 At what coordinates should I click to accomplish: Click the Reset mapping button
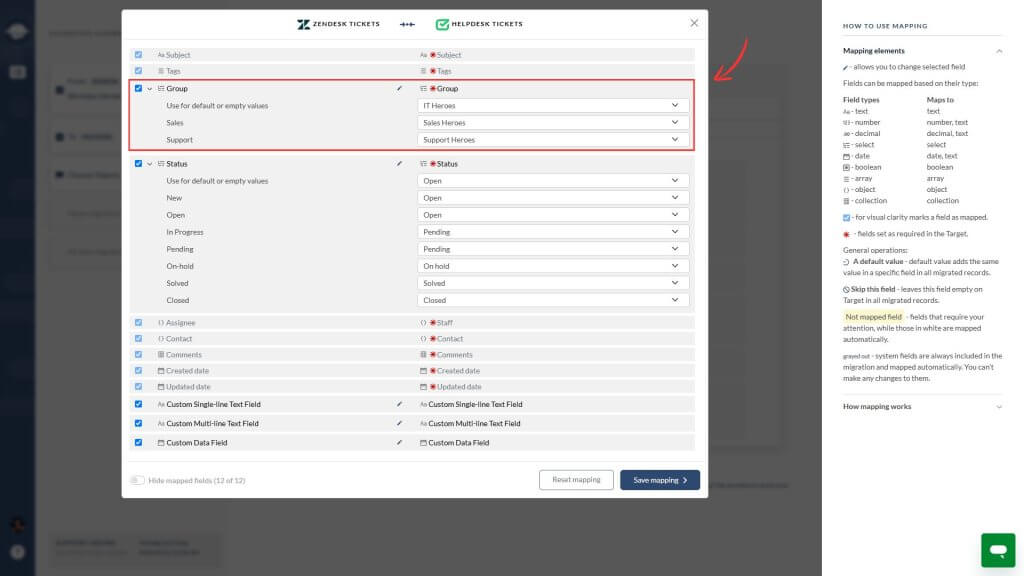point(576,480)
